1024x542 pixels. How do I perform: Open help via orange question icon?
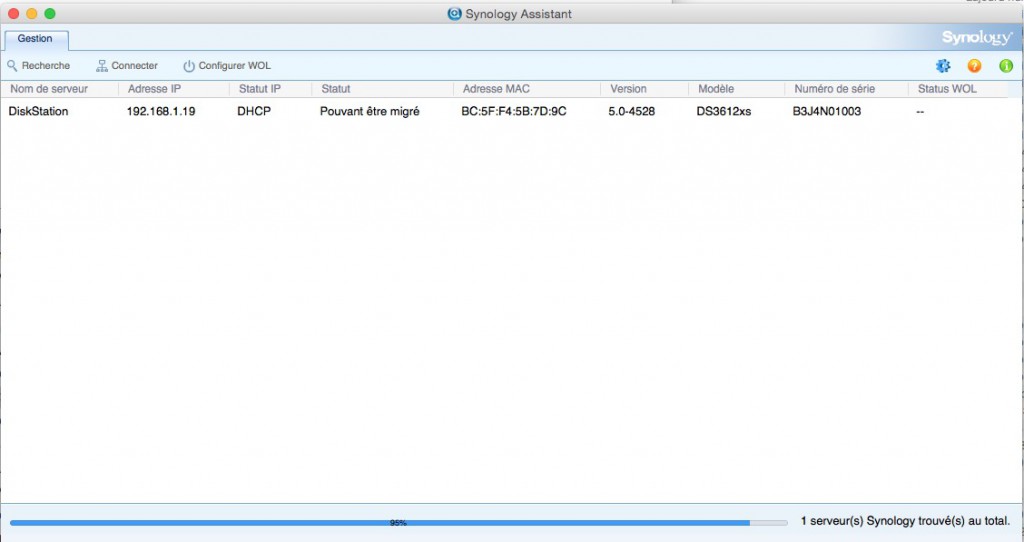click(974, 66)
